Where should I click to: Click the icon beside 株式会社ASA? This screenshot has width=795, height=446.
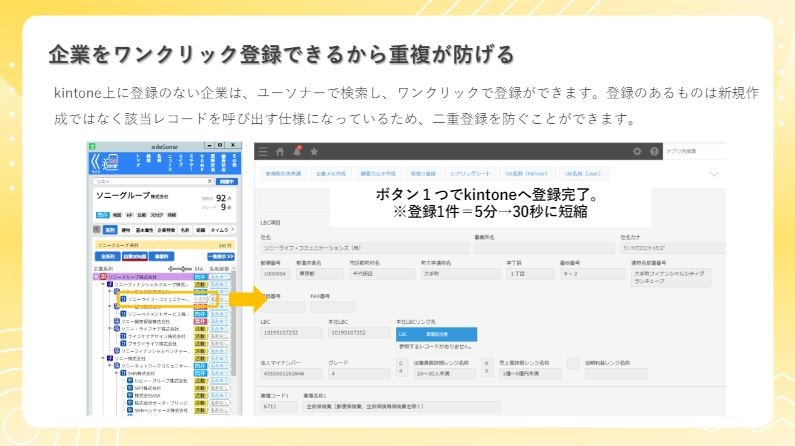[x=130, y=395]
